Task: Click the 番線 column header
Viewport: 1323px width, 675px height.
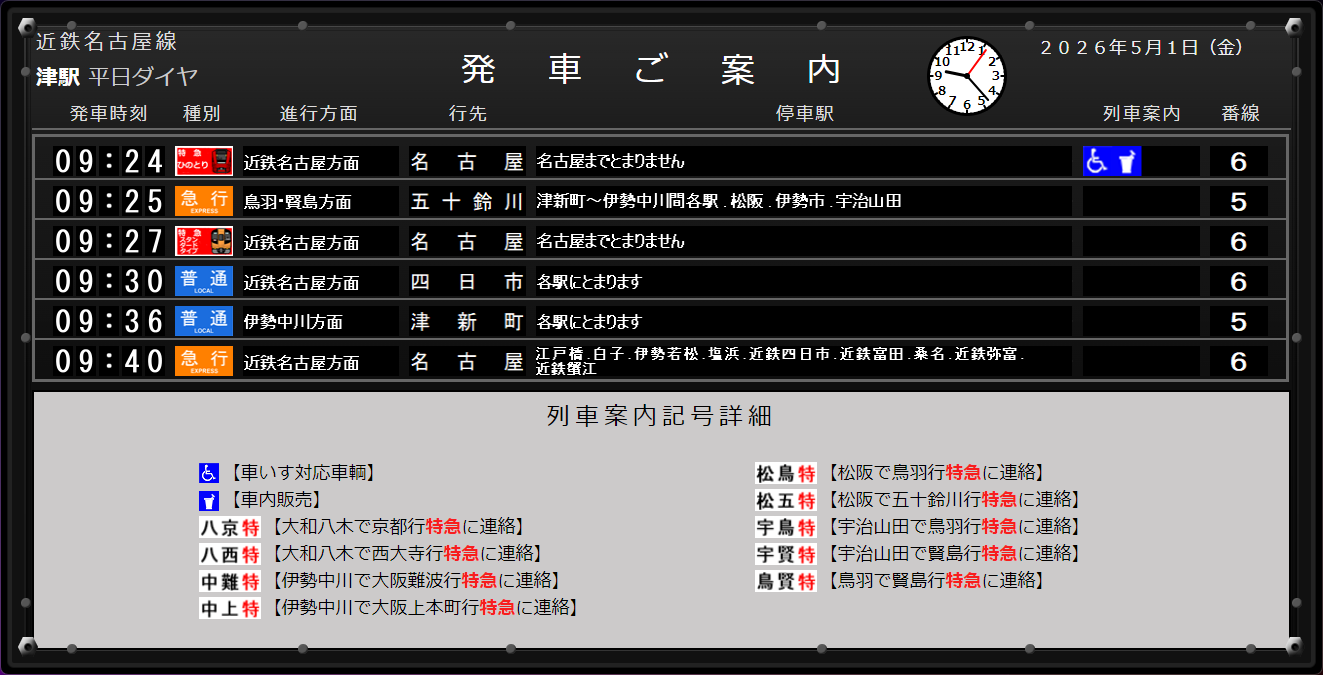Action: tap(1240, 113)
